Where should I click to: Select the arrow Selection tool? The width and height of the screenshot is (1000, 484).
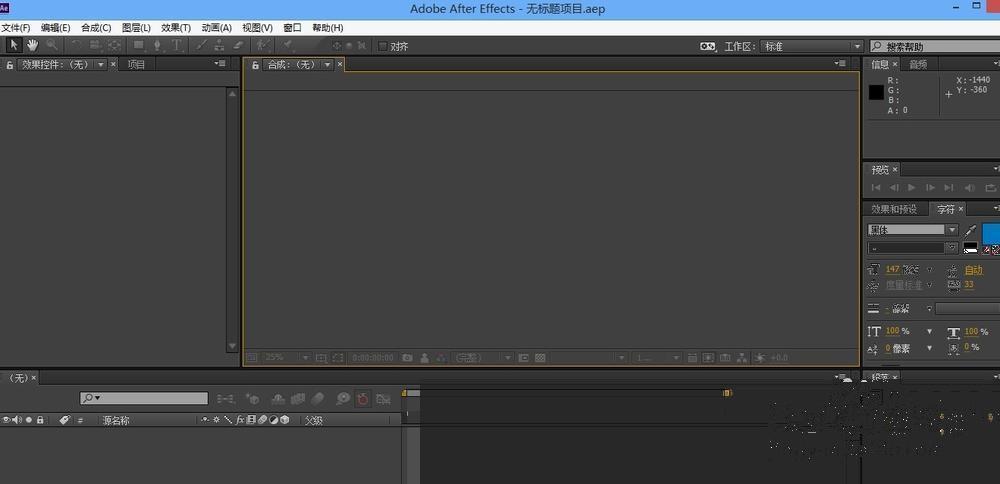(x=13, y=45)
